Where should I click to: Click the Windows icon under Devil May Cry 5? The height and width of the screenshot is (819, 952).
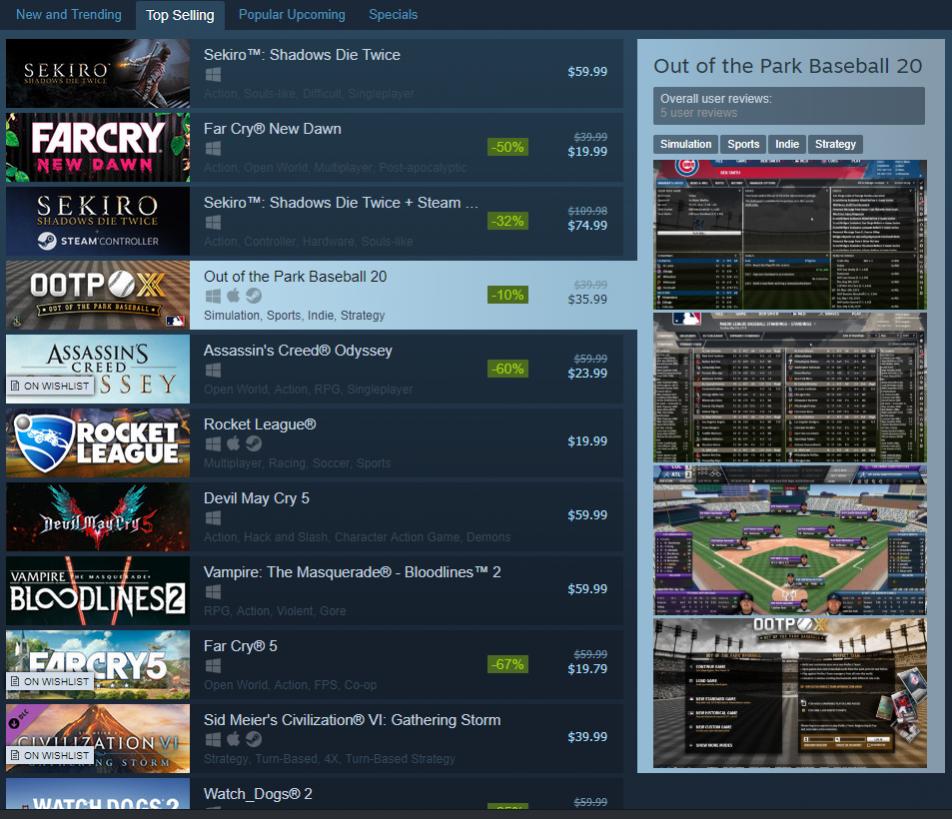(212, 518)
